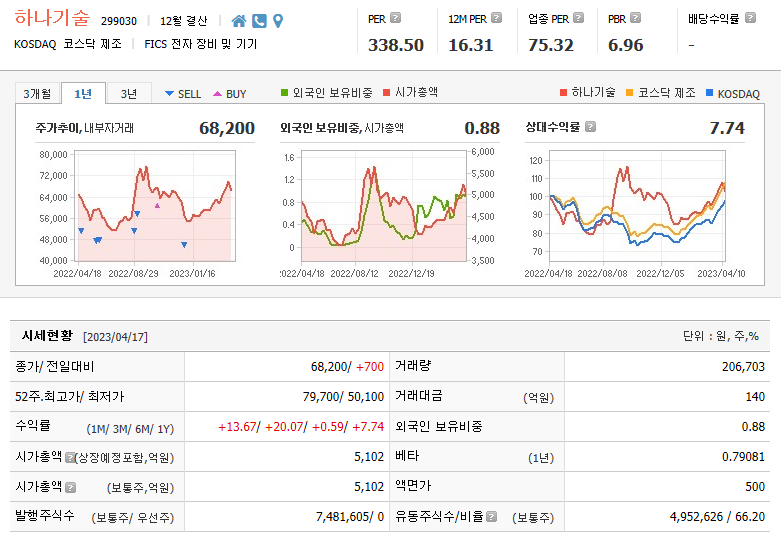781x544 pixels.
Task: Click the PBR value 6.96
Action: point(626,45)
